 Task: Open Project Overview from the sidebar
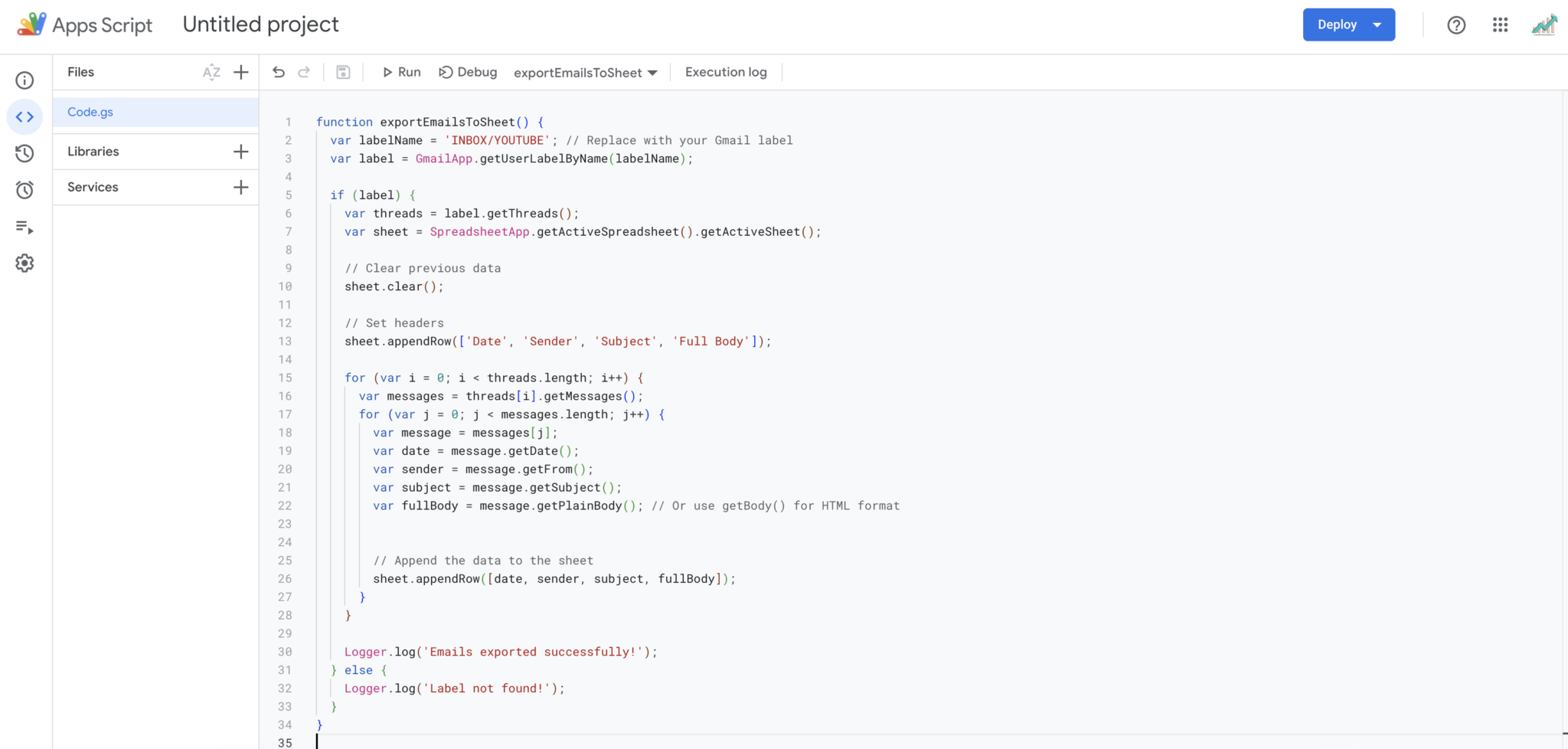pos(24,80)
